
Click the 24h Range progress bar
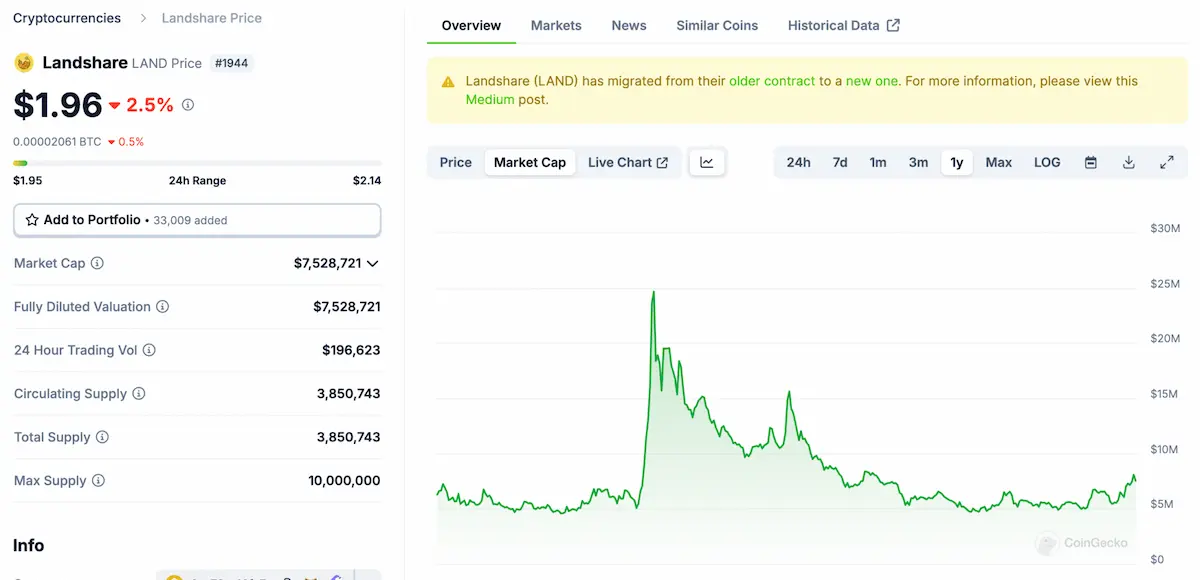click(197, 163)
